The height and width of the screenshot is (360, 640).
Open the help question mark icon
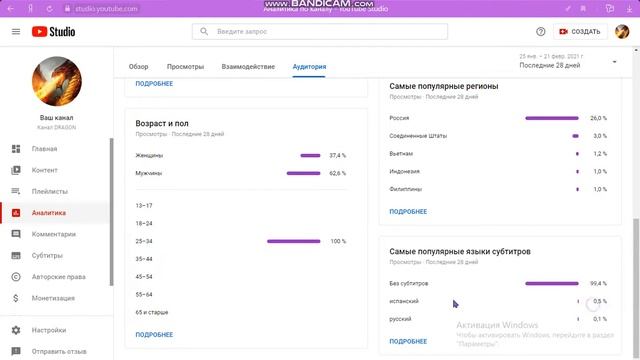(540, 31)
